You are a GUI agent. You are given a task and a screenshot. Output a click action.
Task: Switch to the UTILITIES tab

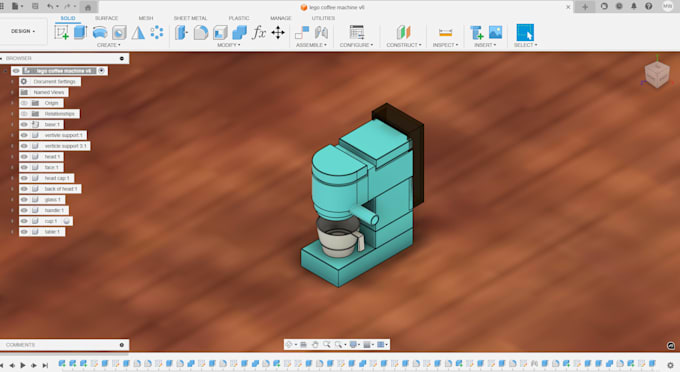pos(323,18)
